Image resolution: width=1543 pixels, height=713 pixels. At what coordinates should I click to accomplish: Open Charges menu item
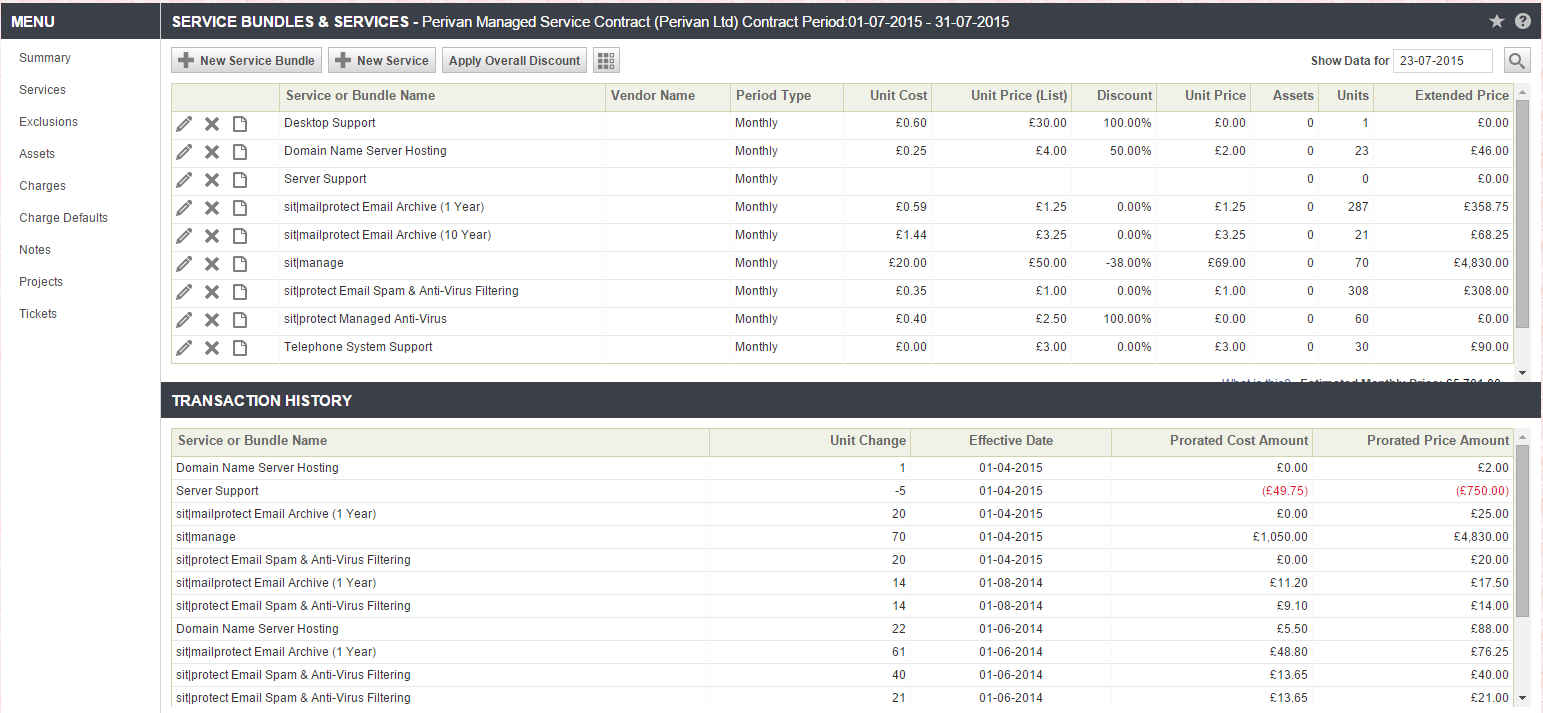(42, 186)
